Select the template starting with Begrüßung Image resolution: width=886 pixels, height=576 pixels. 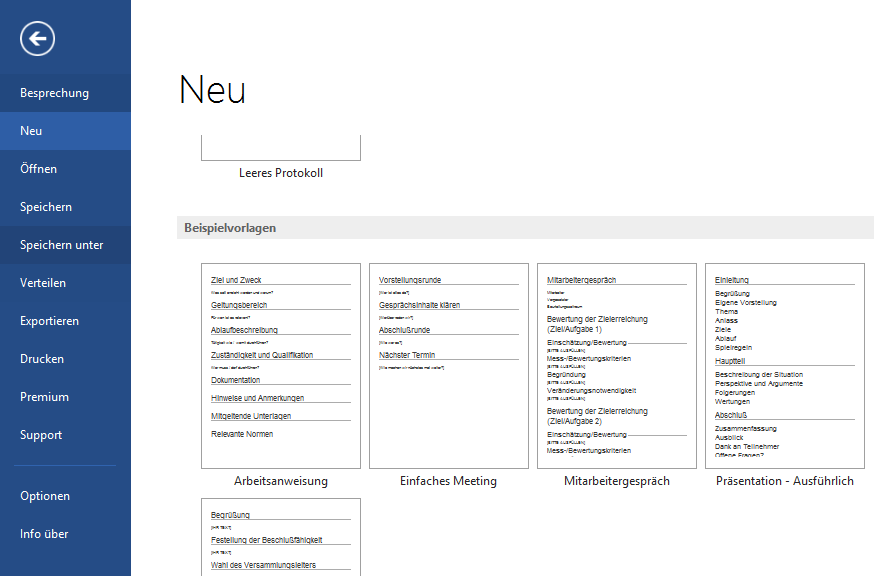point(281,537)
